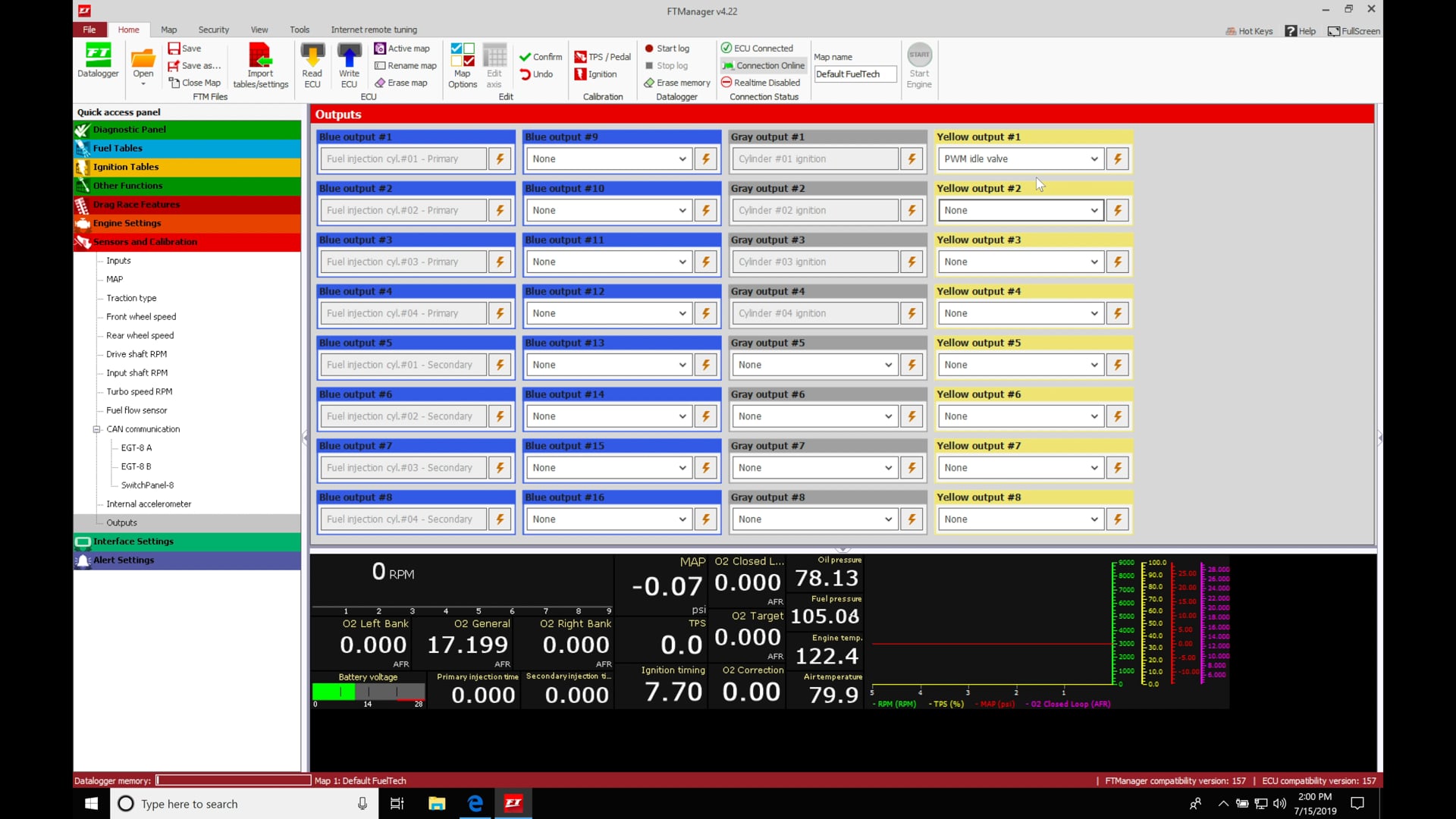Image resolution: width=1456 pixels, height=819 pixels.
Task: Click the Write ECU icon
Action: (x=349, y=63)
